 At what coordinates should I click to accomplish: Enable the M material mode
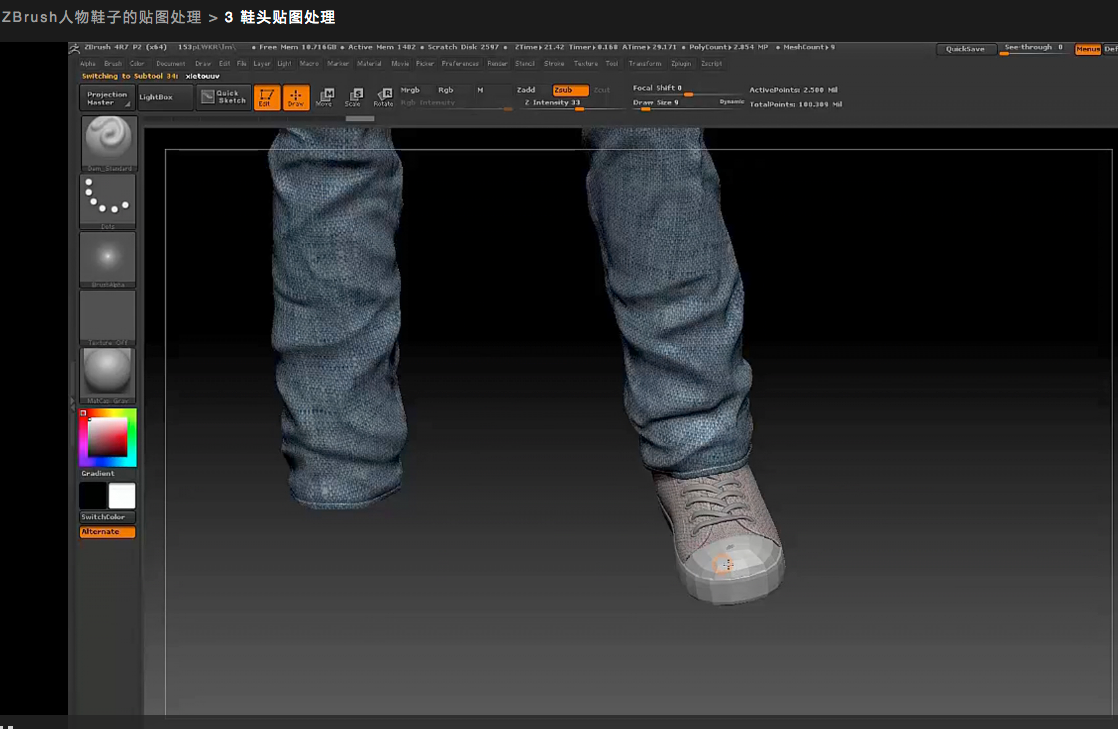[480, 90]
